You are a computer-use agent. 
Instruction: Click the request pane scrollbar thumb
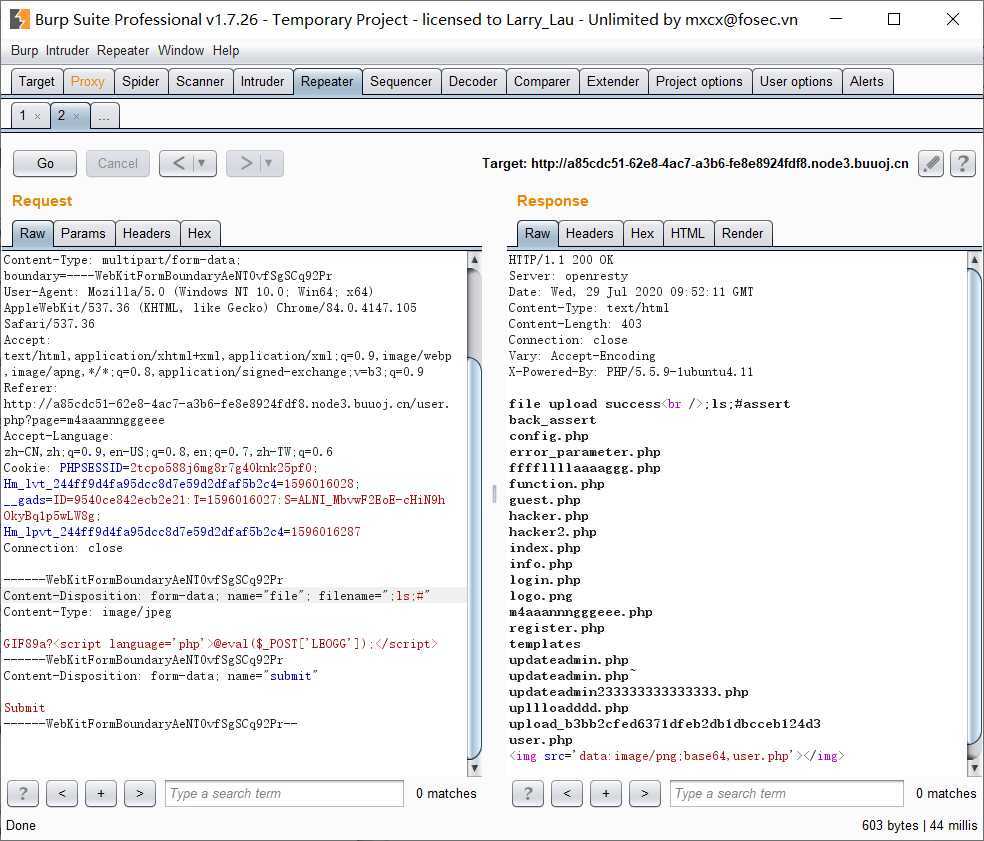pos(474,558)
